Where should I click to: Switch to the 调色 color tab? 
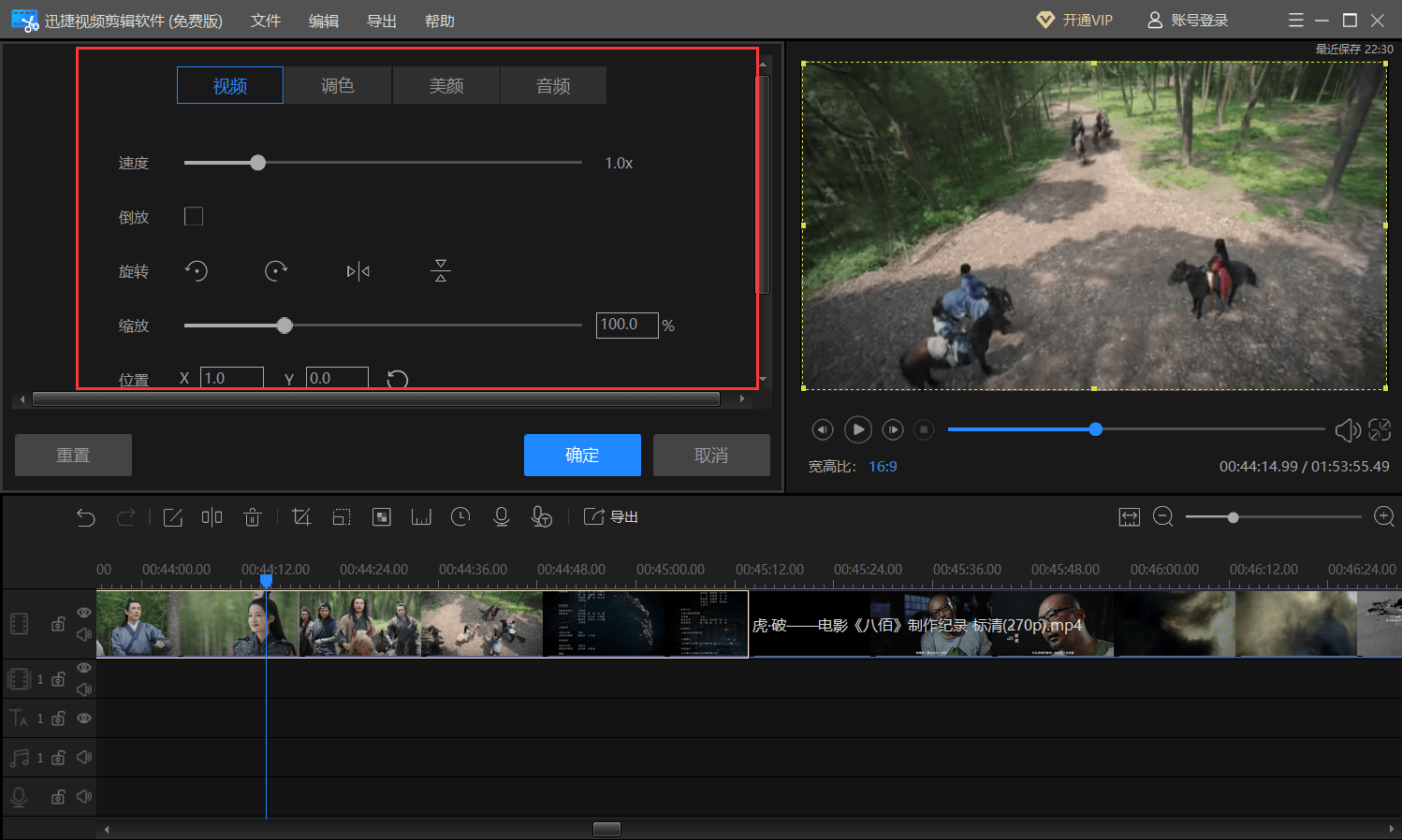pos(338,85)
